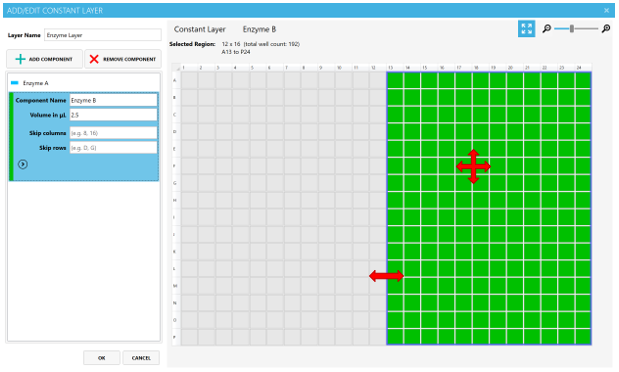
Task: Select row H header of the plate
Action: (x=176, y=200)
